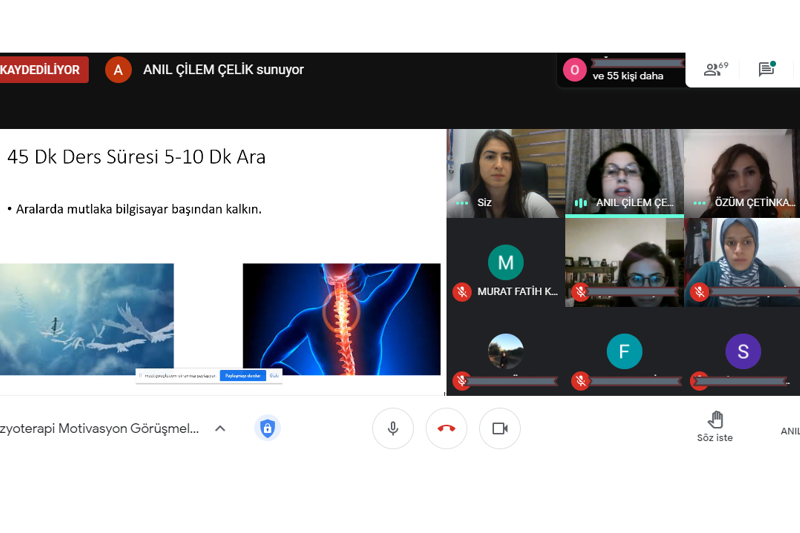Click the spine anatomy image on slide
The height and width of the screenshot is (533, 800).
341,318
